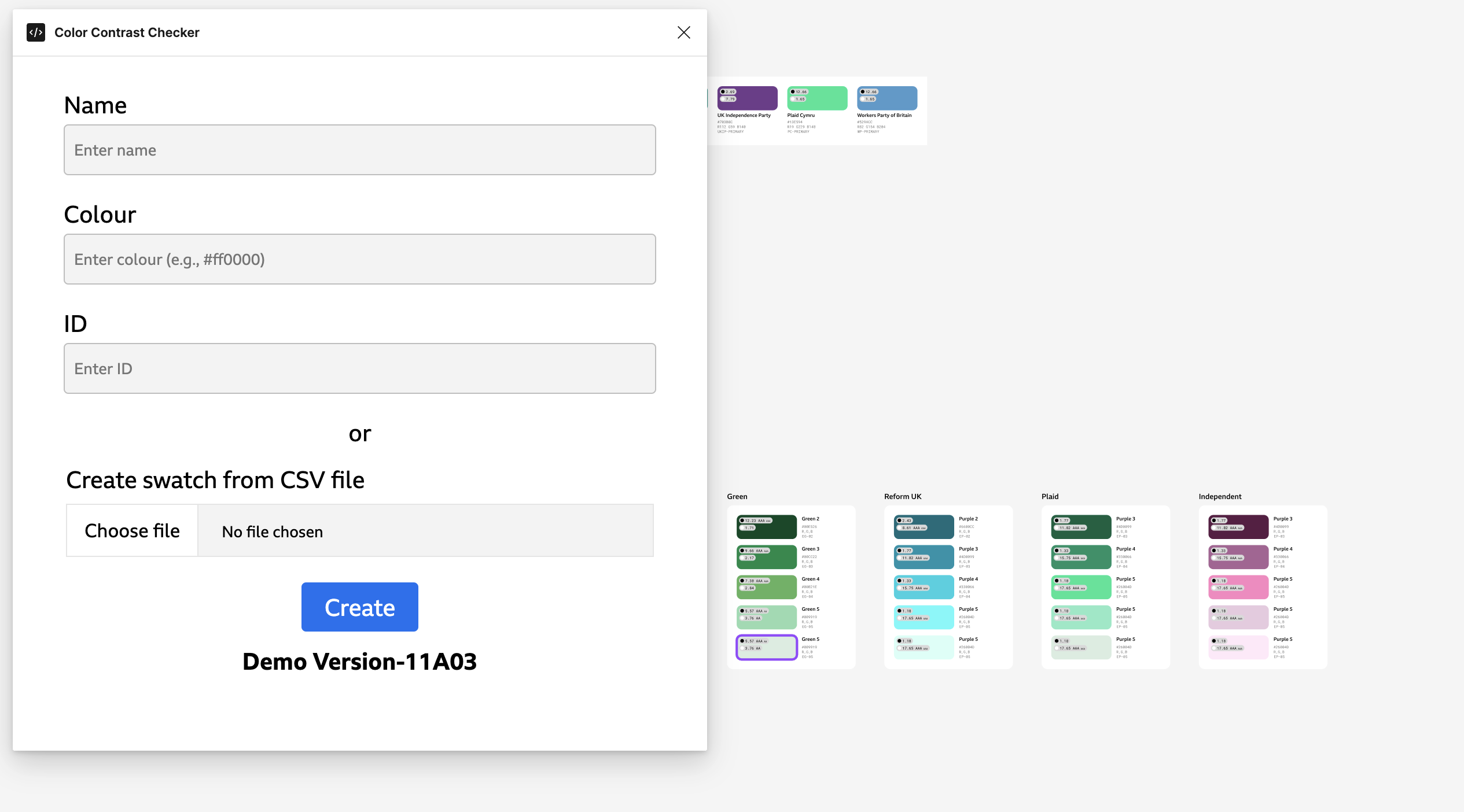This screenshot has height=812, width=1464.
Task: Select the Workers Party of Britain swatch card
Action: point(886,110)
